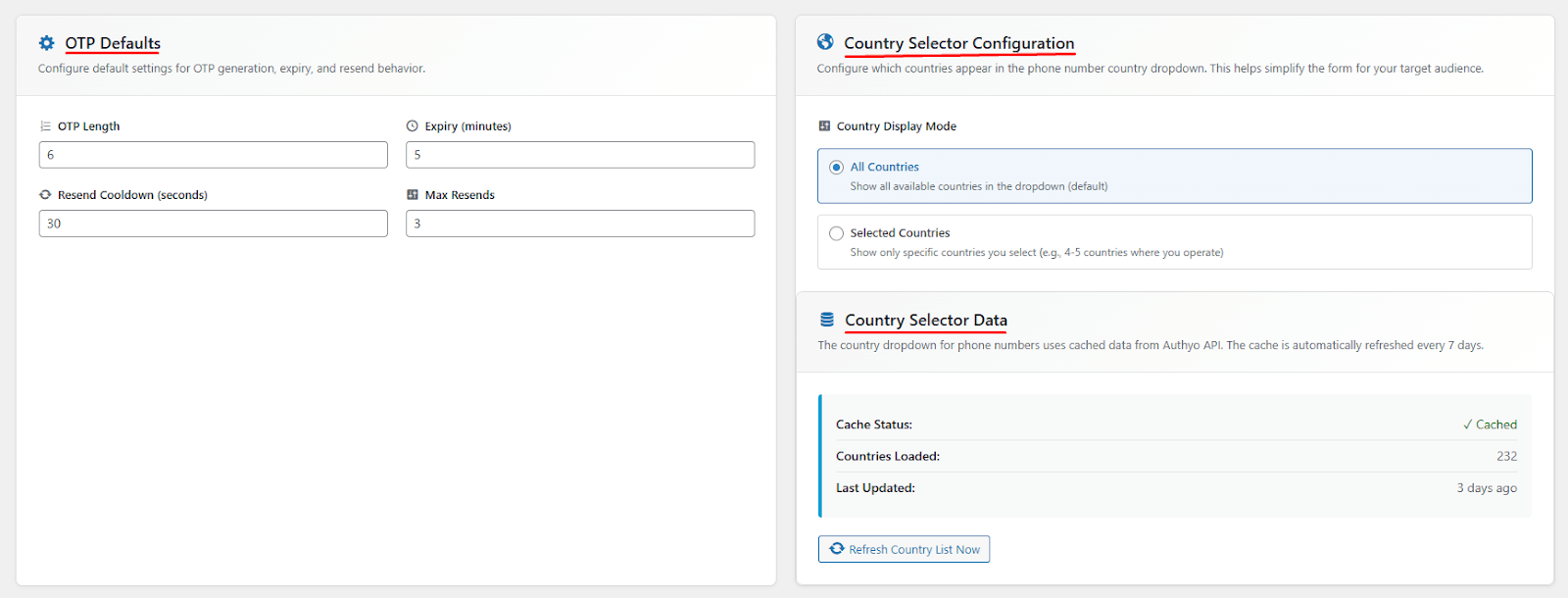
Task: Click the 'OTP Length' label text
Action: [88, 126]
